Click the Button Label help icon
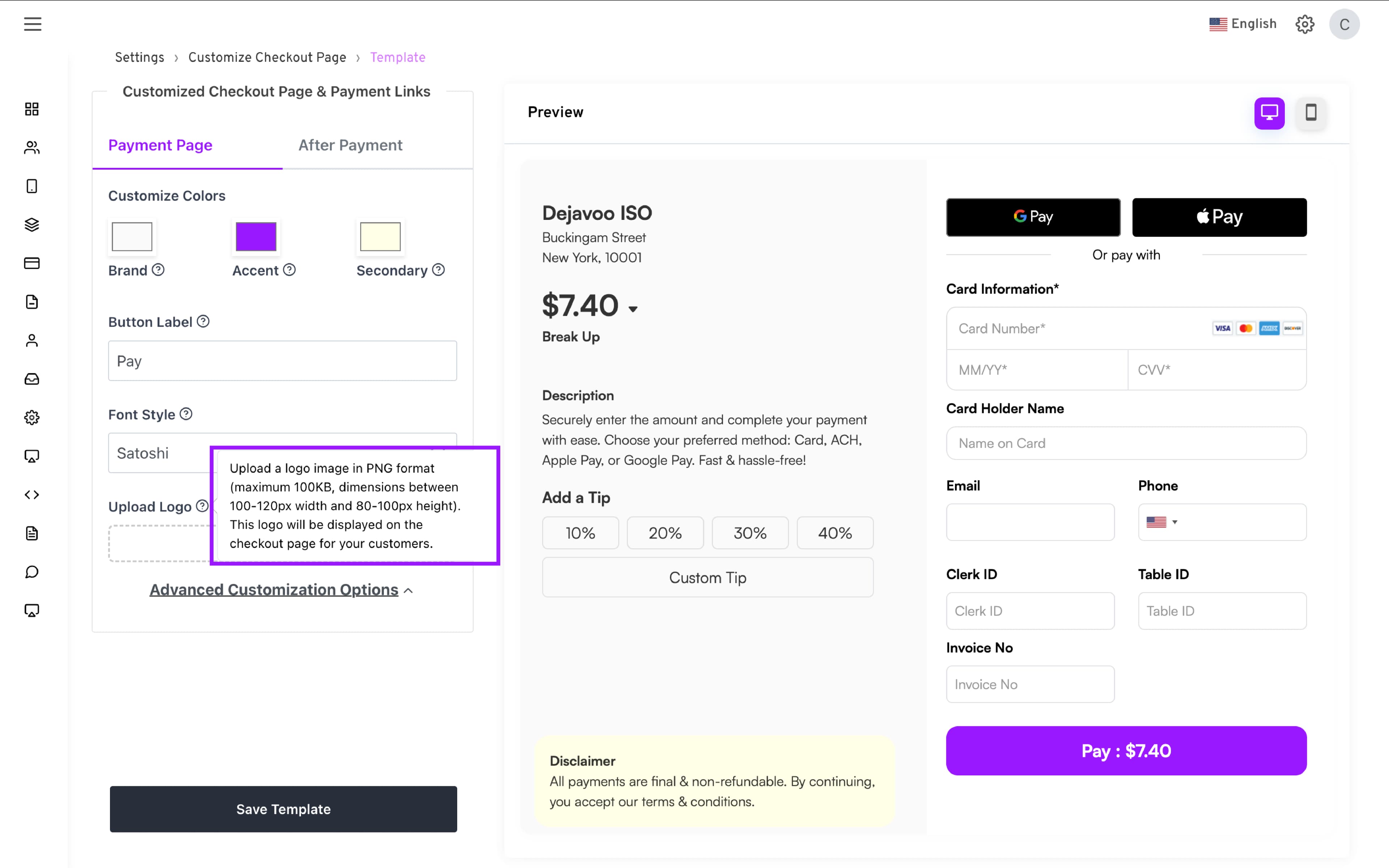The width and height of the screenshot is (1389, 868). (x=203, y=322)
